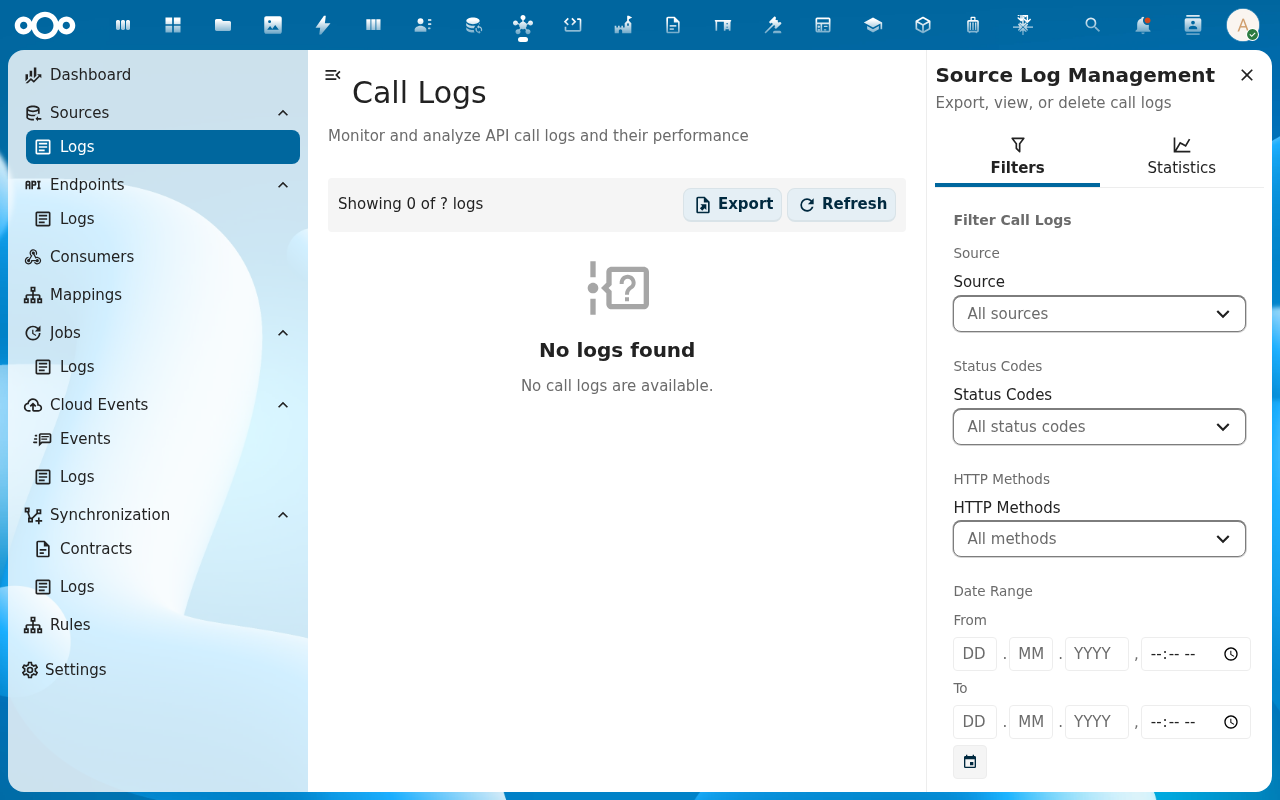Open the document page app icon in top bar
Viewport: 1280px width, 800px height.
coord(673,25)
